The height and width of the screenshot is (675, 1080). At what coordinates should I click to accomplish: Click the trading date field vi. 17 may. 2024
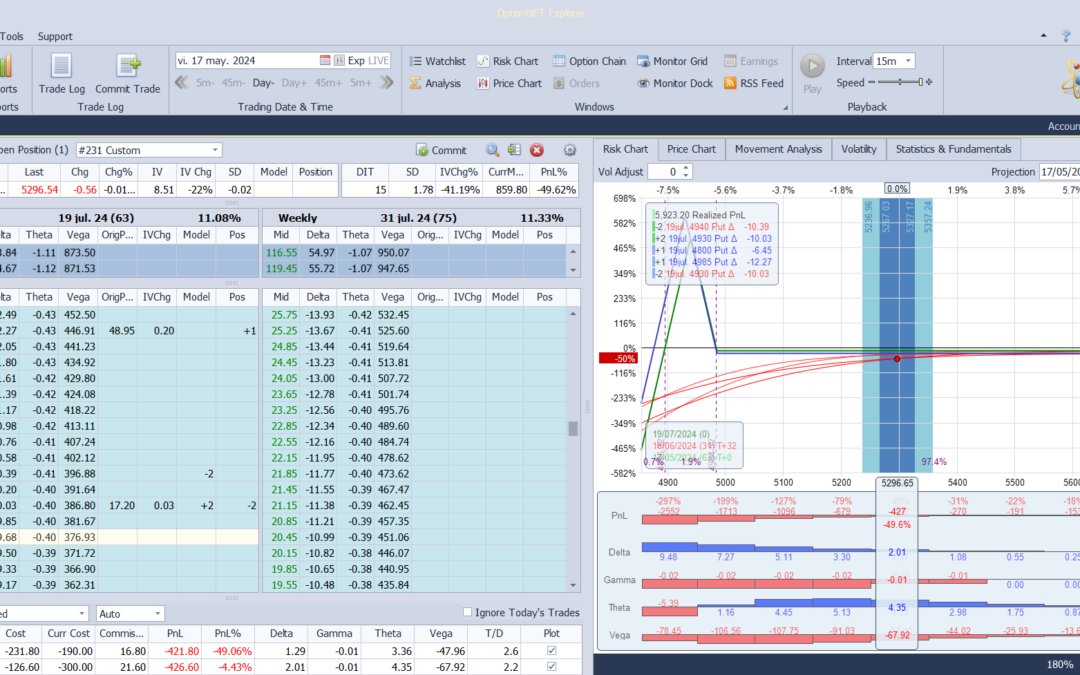(247, 61)
